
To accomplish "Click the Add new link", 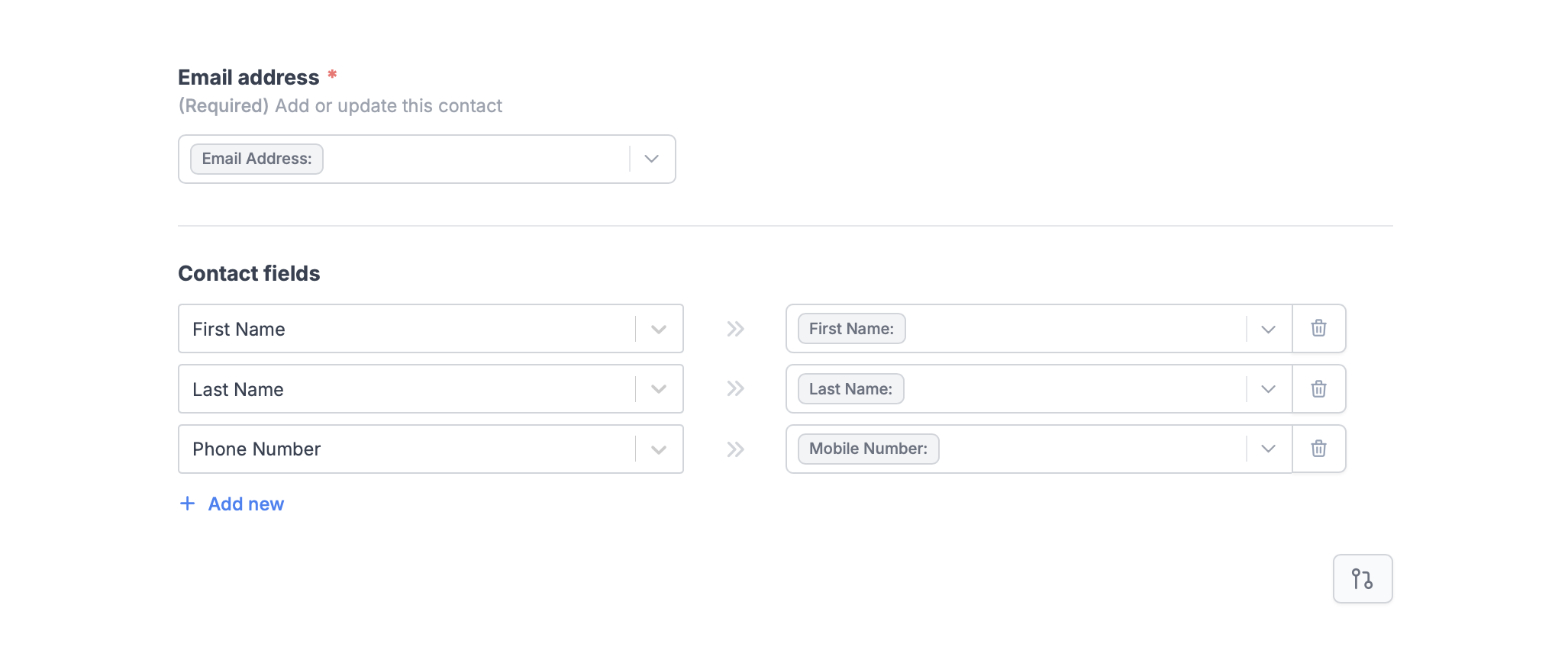I will point(245,504).
